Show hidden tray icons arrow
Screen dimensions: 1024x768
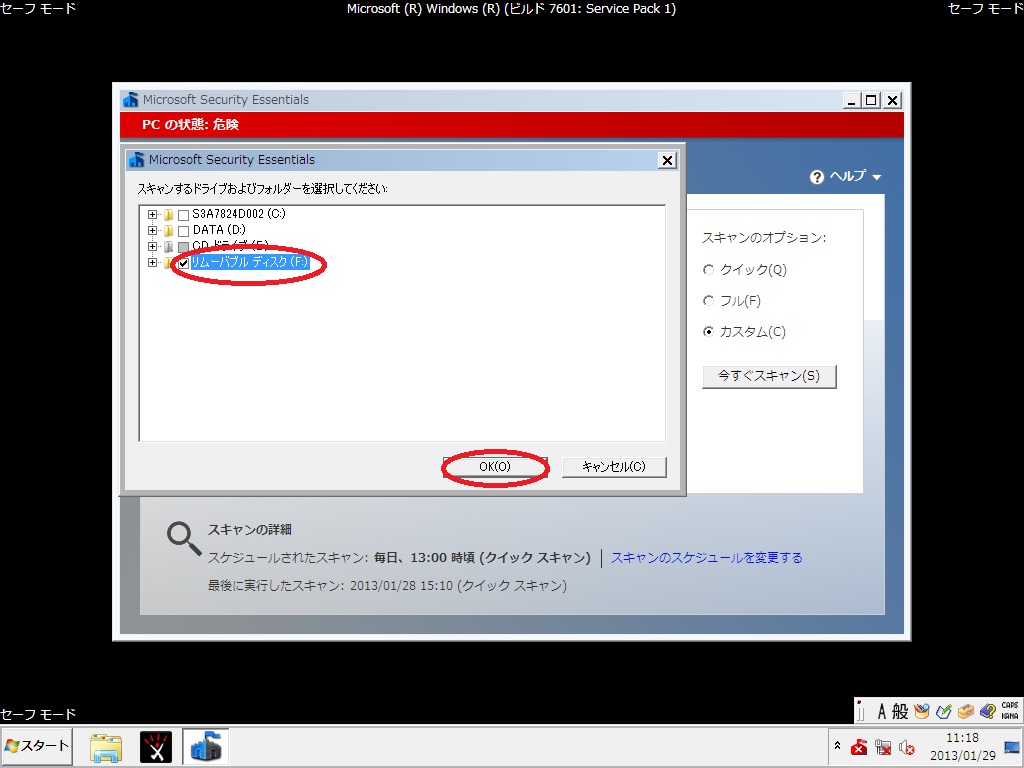837,746
